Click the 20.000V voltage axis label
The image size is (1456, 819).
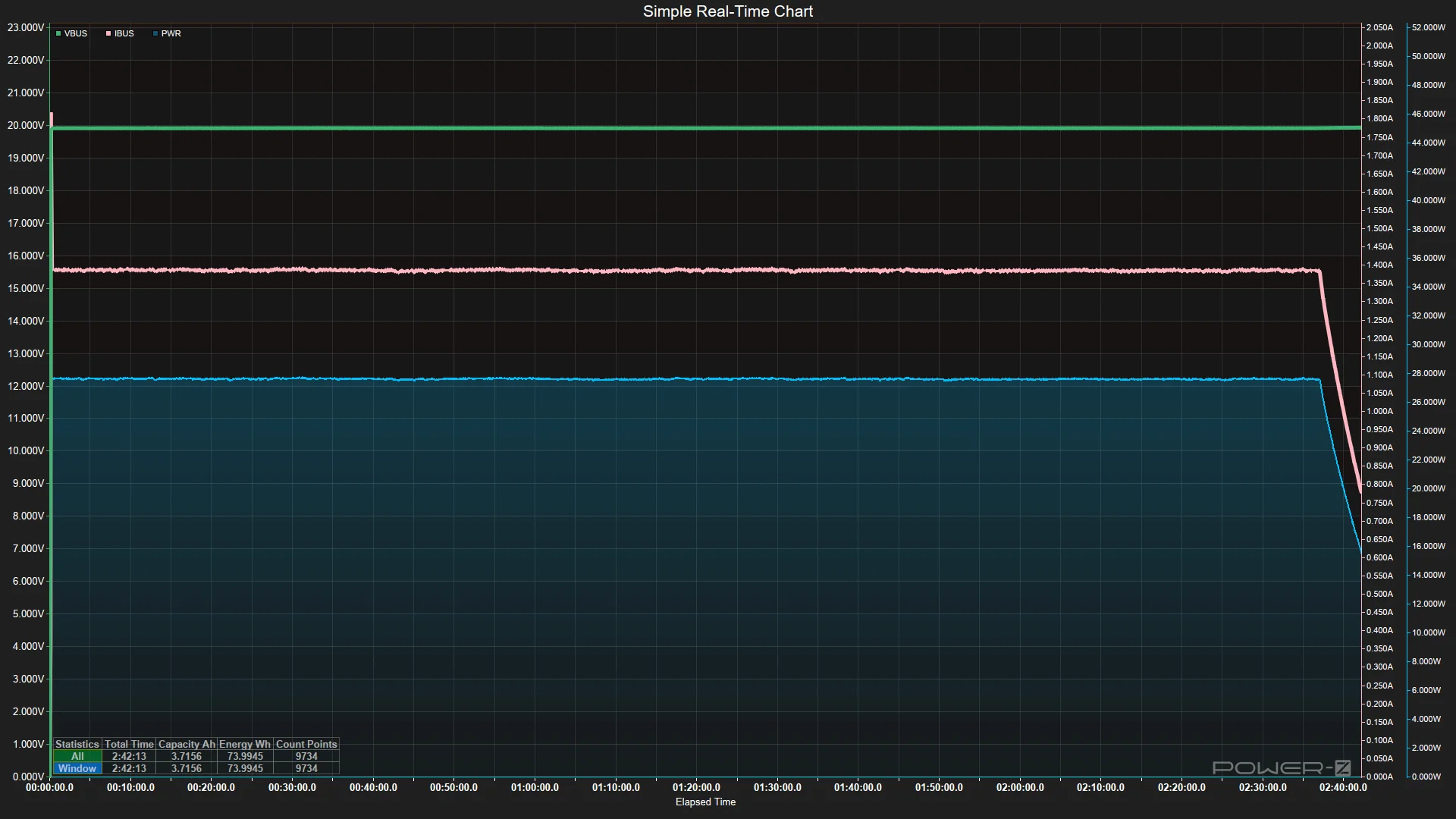26,125
